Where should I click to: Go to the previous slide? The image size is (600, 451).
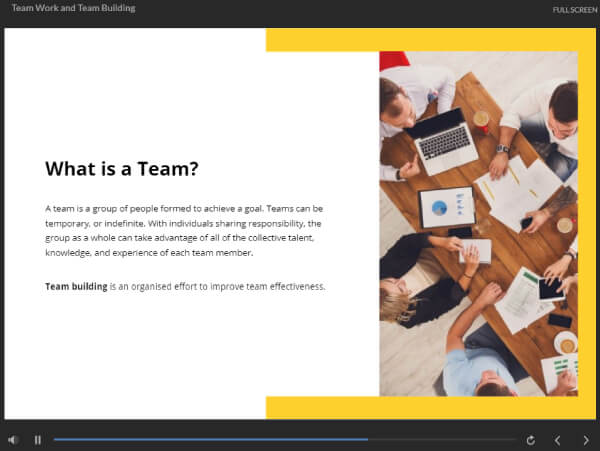[x=558, y=439]
